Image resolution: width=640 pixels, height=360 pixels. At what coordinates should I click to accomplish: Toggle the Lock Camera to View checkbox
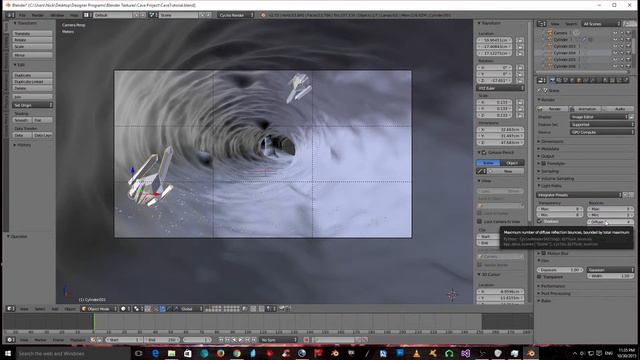[480, 221]
